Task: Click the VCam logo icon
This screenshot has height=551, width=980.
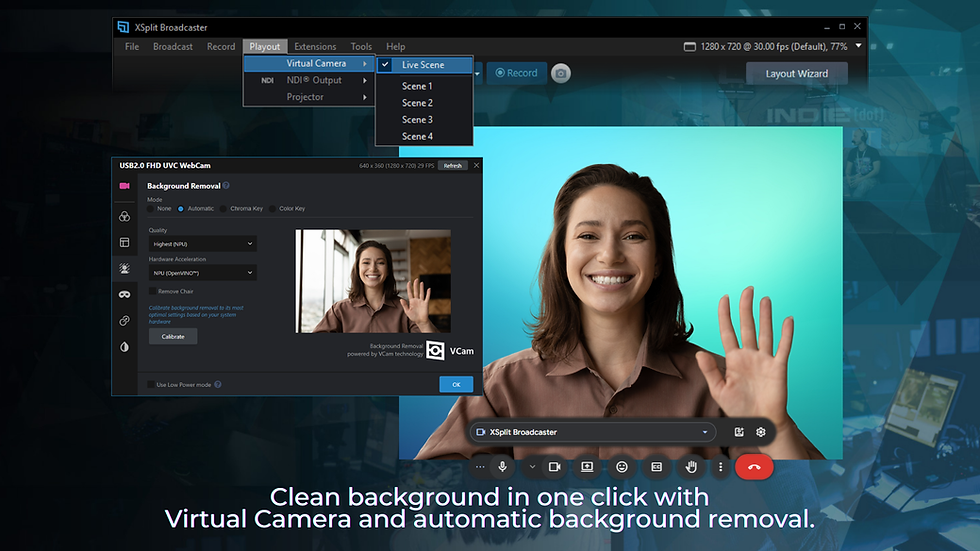Action: click(436, 350)
